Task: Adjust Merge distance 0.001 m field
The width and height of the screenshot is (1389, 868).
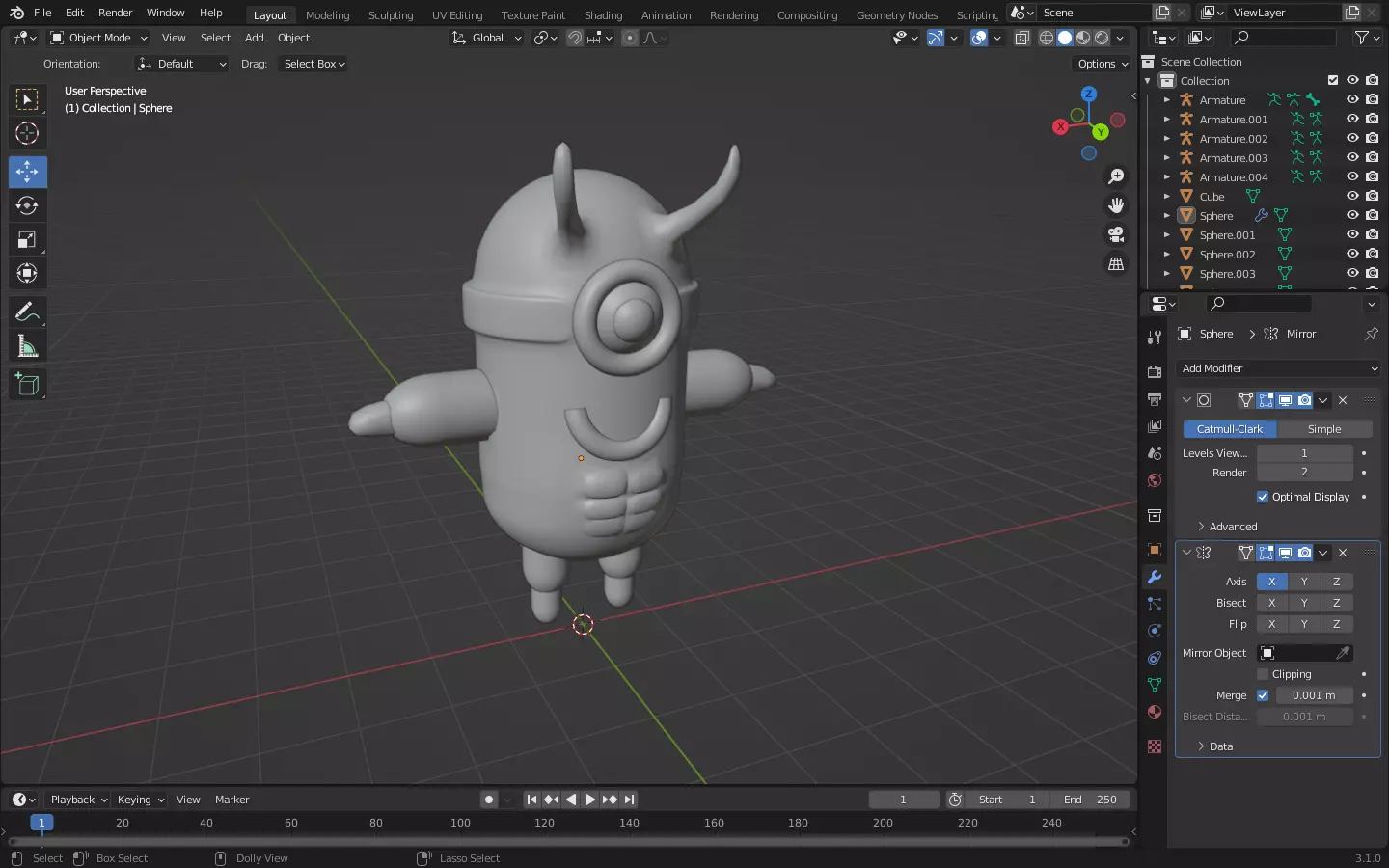Action: [x=1315, y=695]
